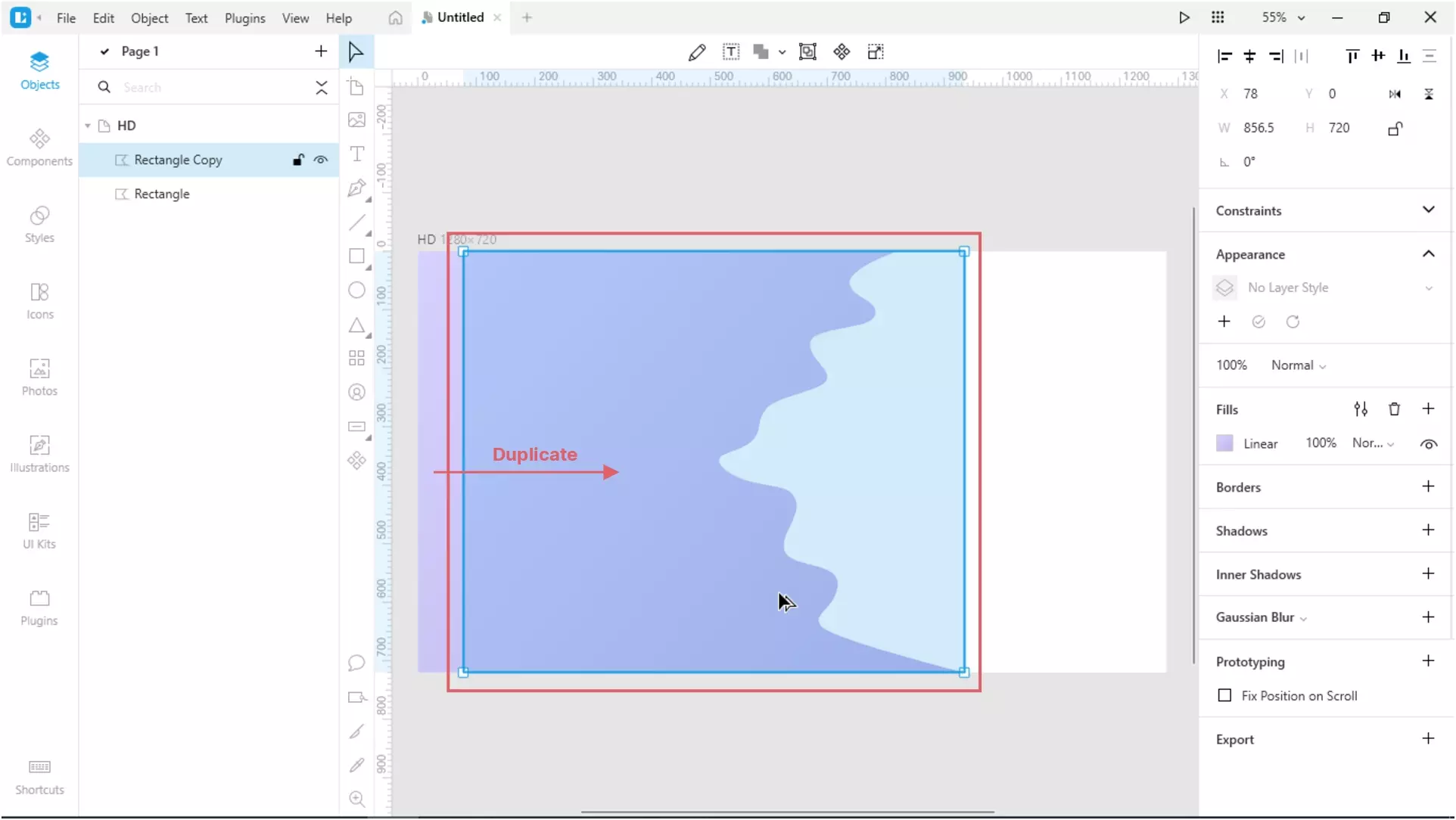Align selection to left edges
The width and height of the screenshot is (1456, 820).
[x=1224, y=56]
